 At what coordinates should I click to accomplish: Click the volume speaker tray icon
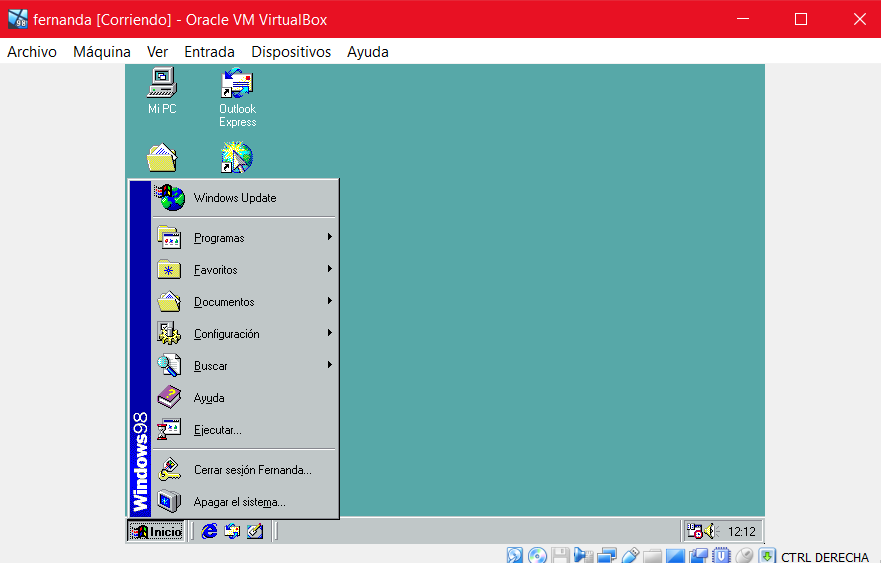tap(712, 532)
